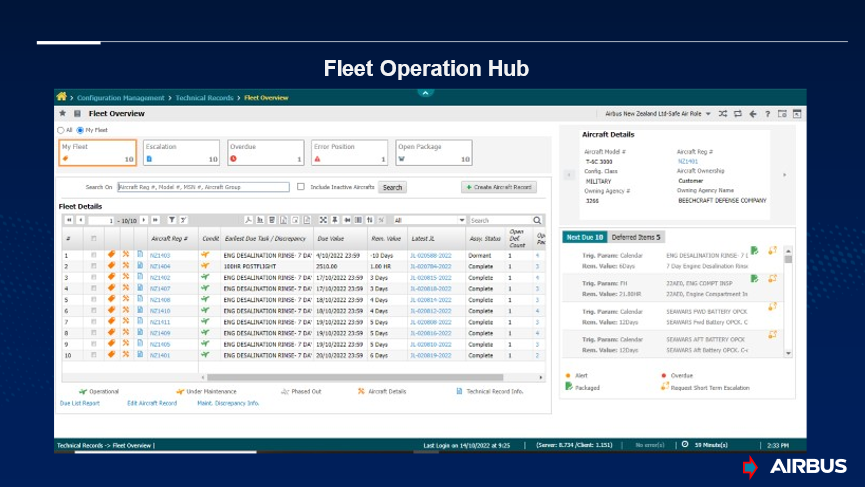The width and height of the screenshot is (865, 487).
Task: Click the Search button
Action: [x=392, y=188]
